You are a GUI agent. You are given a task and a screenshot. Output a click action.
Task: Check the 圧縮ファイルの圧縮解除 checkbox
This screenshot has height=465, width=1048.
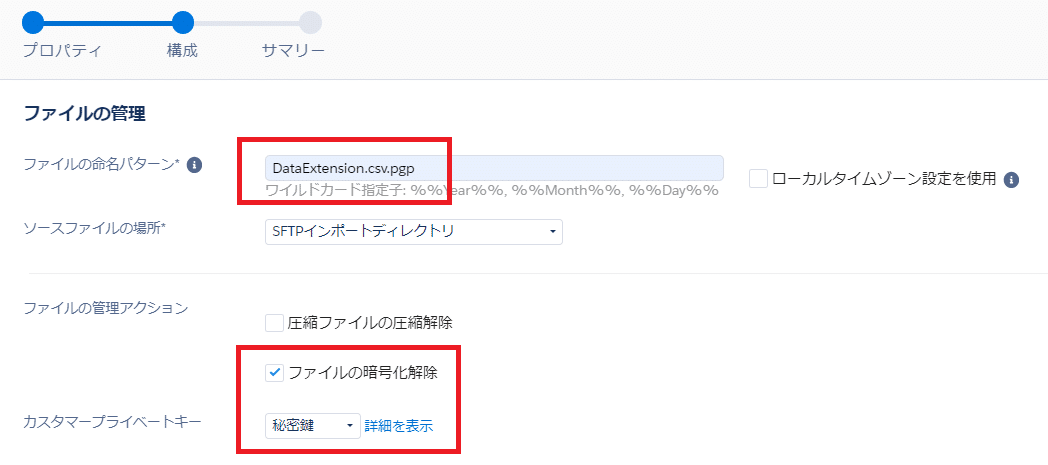tap(274, 323)
